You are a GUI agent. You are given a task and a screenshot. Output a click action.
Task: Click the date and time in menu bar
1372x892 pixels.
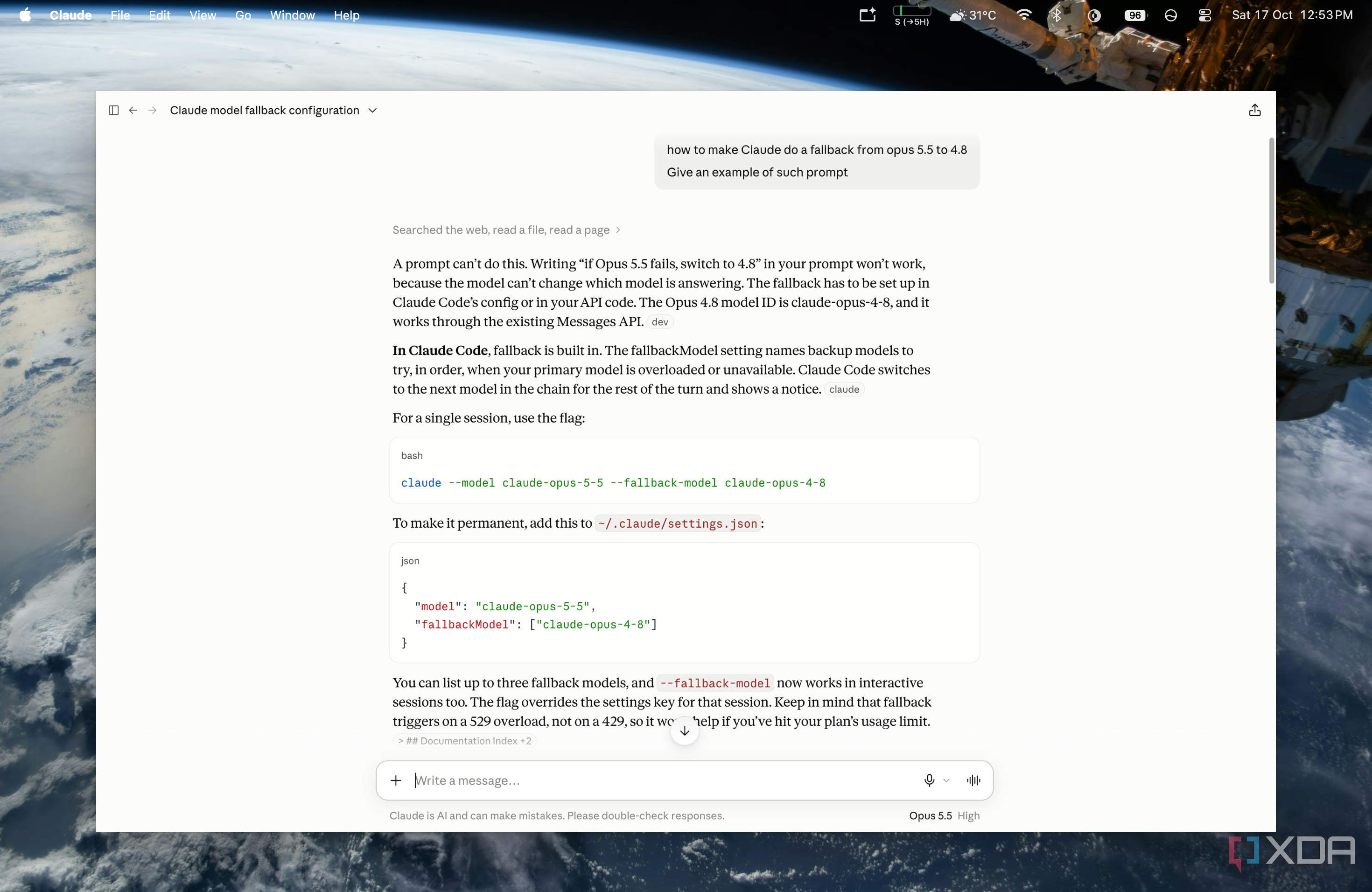click(1292, 15)
